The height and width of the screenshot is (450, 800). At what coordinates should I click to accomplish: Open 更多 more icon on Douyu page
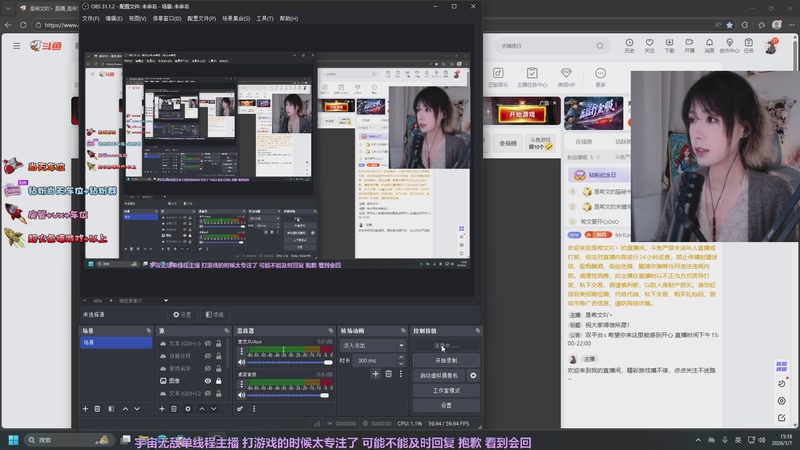click(x=601, y=78)
